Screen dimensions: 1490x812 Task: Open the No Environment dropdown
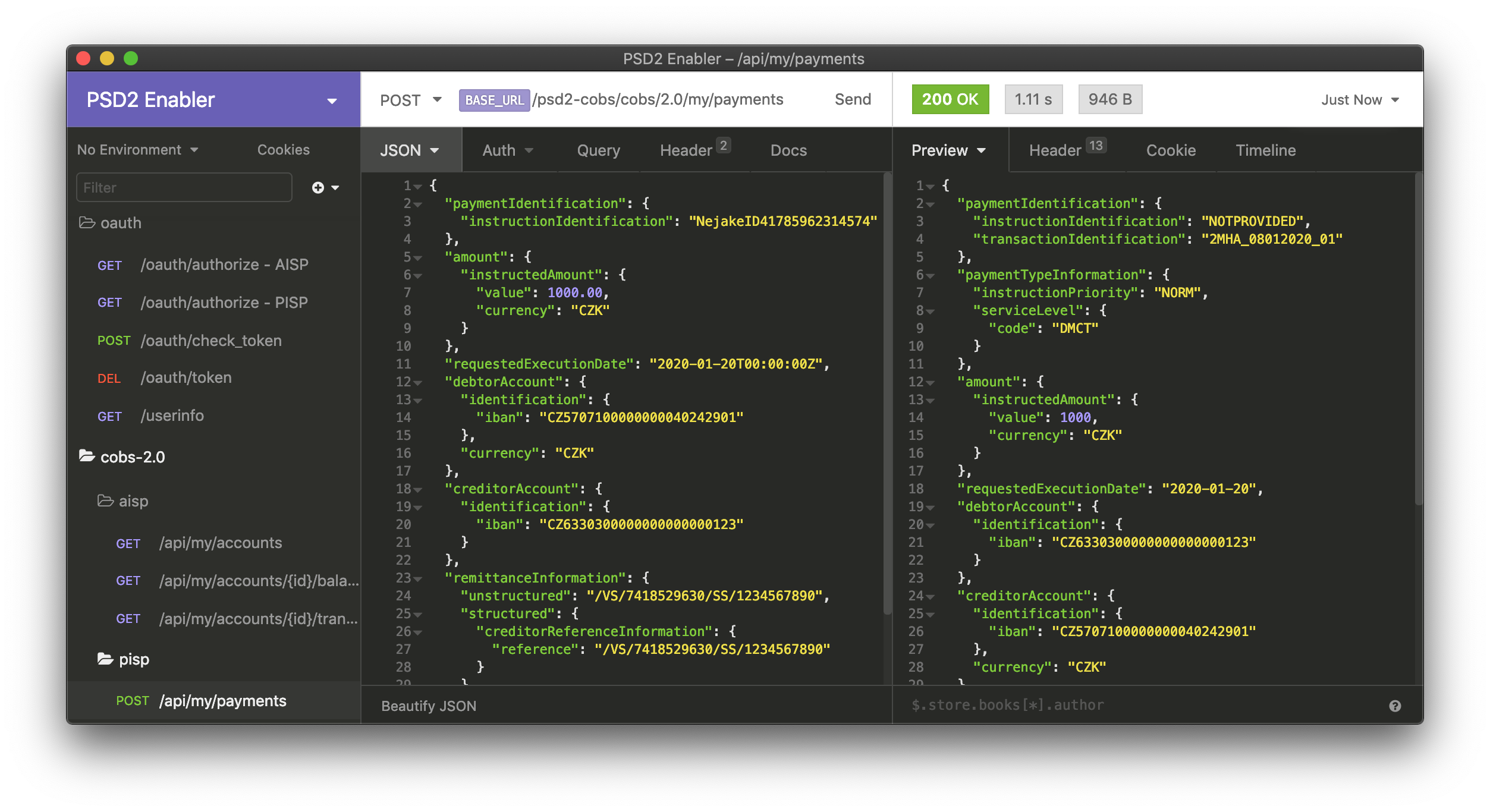pos(137,150)
